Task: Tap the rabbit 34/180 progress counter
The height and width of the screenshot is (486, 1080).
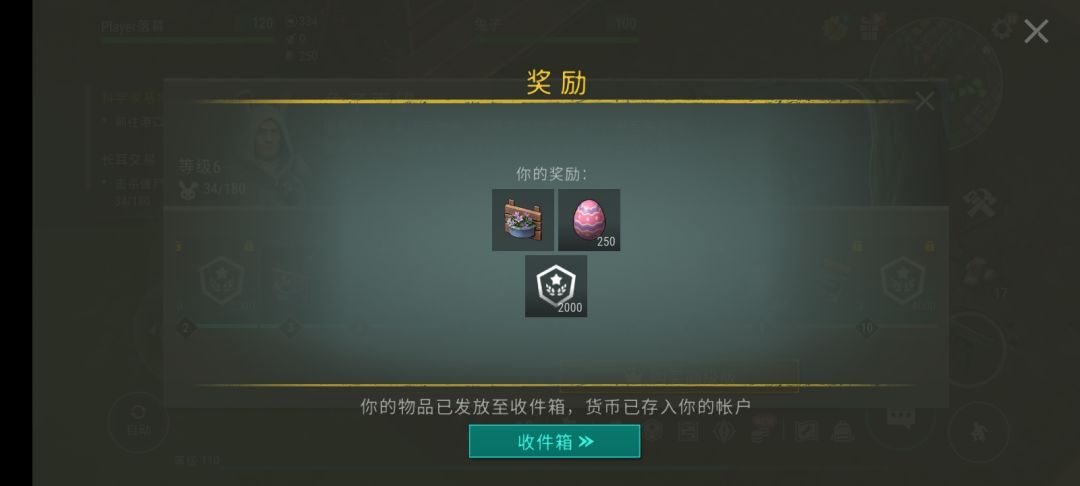Action: click(x=212, y=189)
